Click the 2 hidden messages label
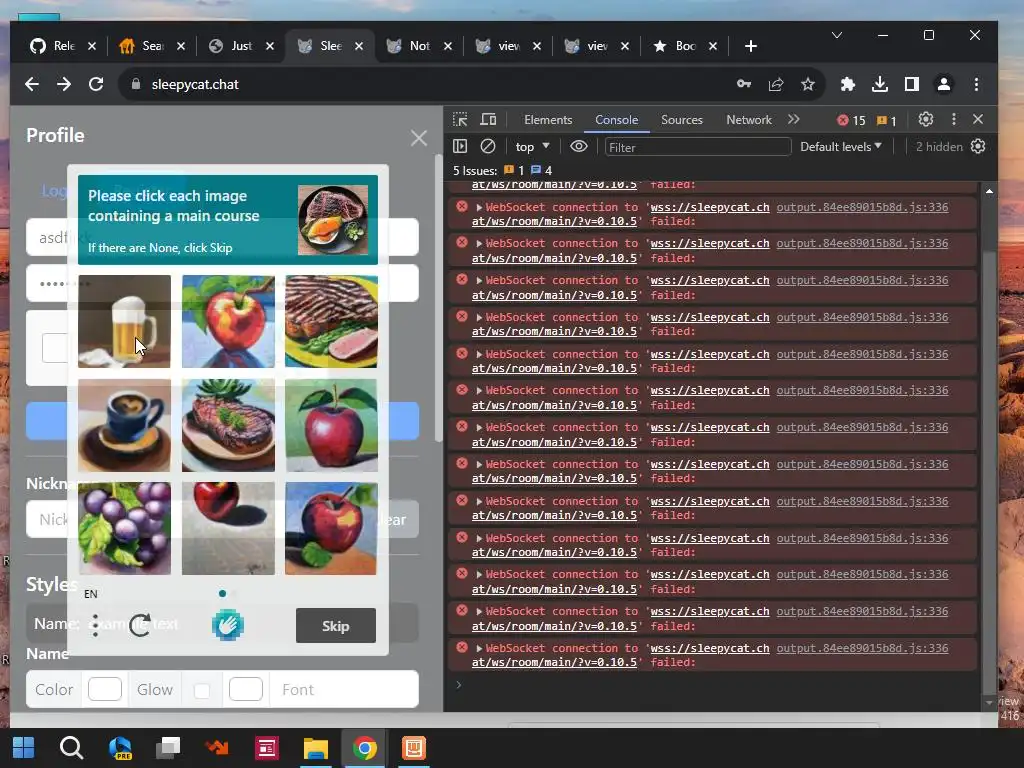The width and height of the screenshot is (1024, 768). (938, 147)
